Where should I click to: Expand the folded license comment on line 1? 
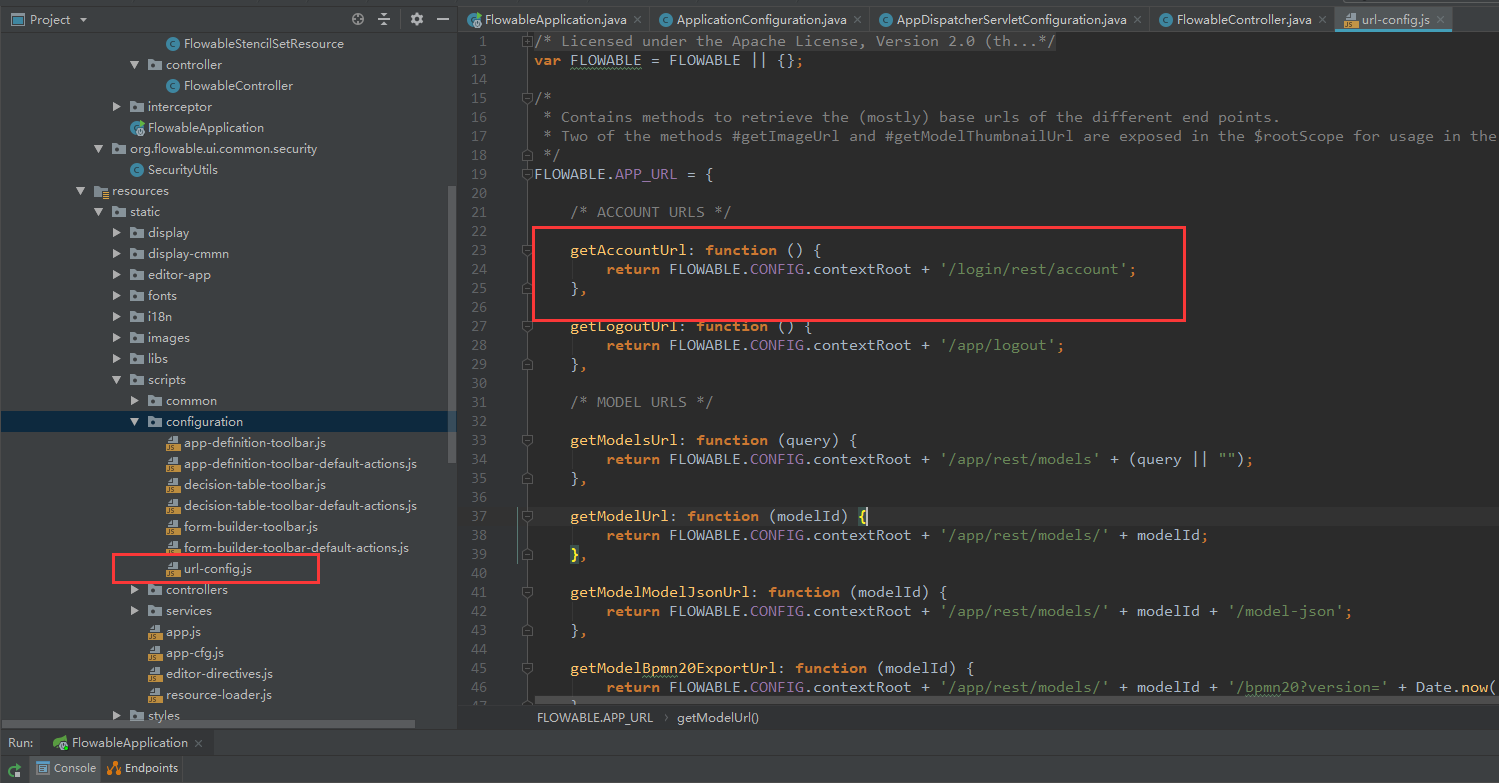[527, 41]
